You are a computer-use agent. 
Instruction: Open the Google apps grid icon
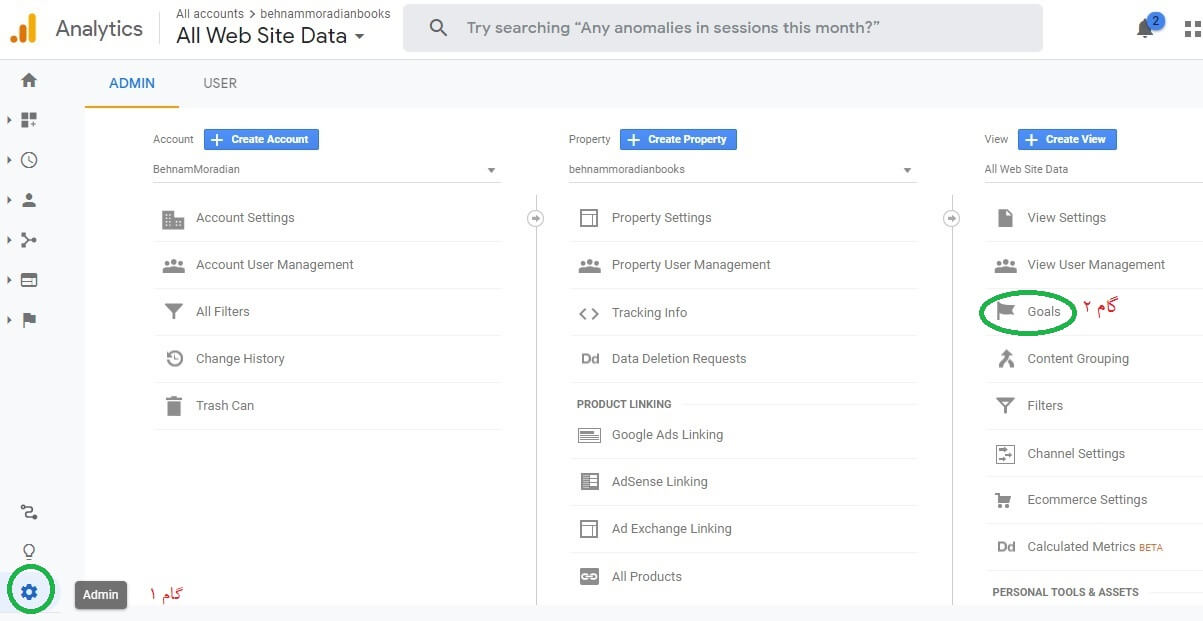(x=1192, y=28)
